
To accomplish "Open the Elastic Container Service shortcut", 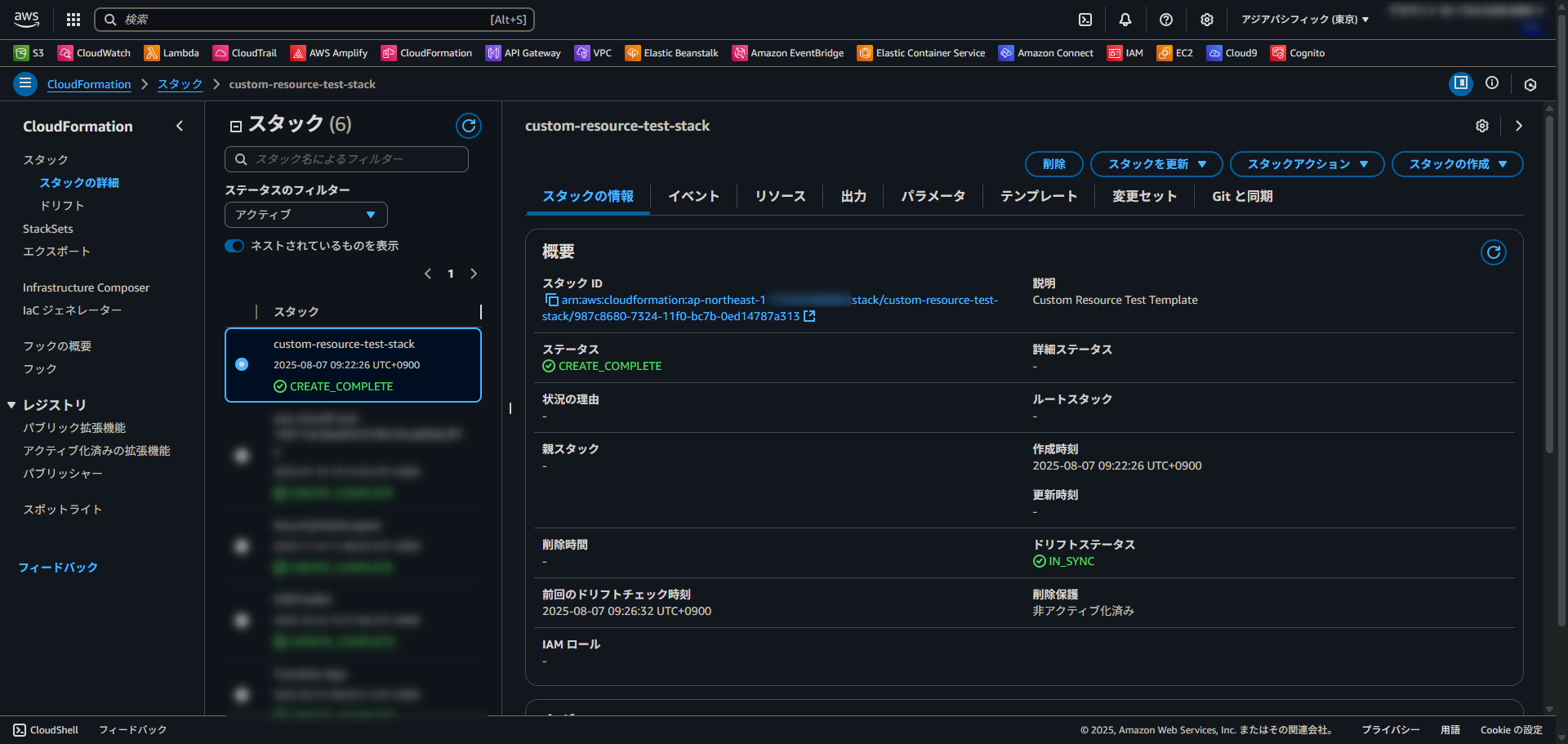I will pos(921,53).
